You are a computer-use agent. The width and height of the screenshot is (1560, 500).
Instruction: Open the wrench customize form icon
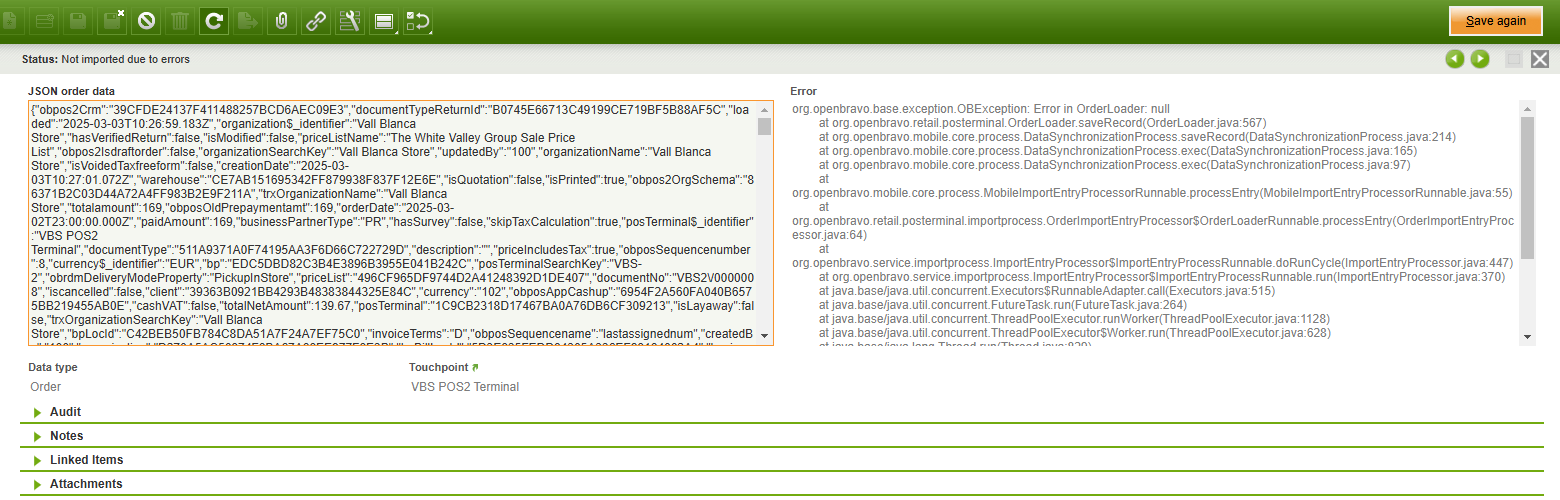[x=349, y=20]
